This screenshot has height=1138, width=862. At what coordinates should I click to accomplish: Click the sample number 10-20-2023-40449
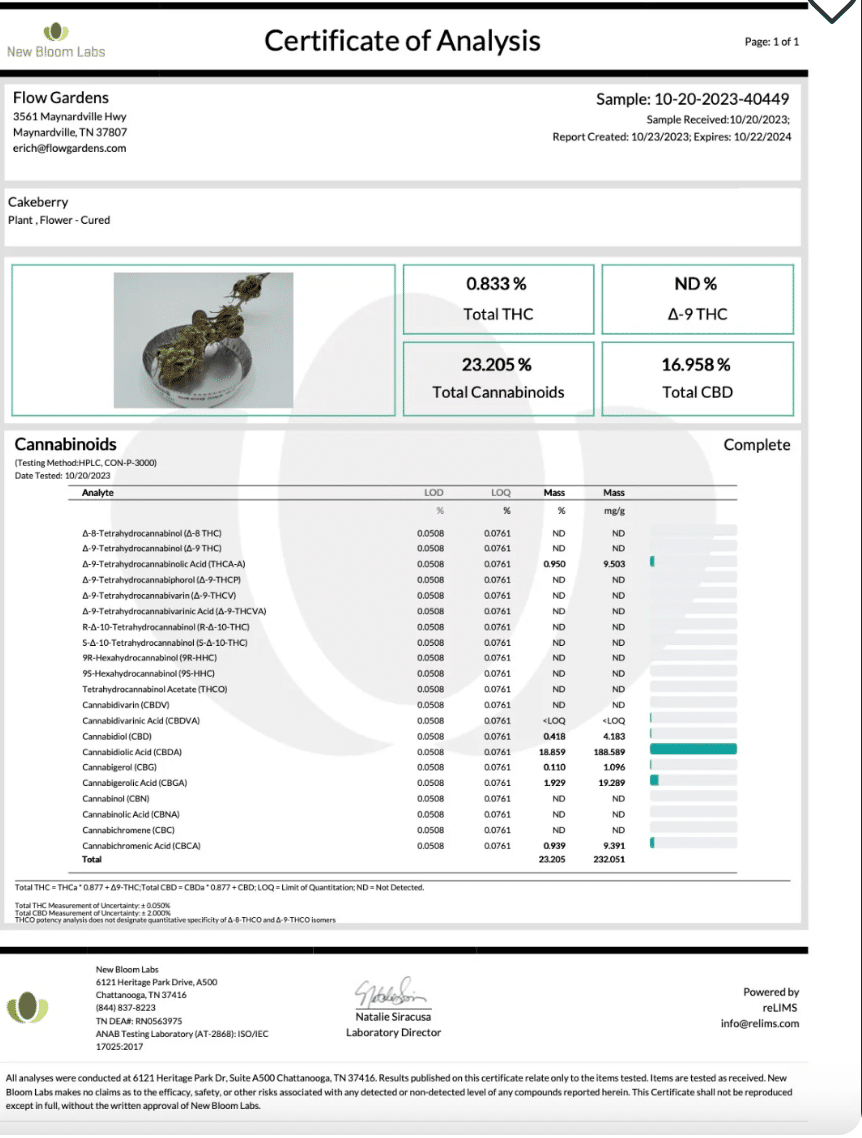(x=722, y=99)
